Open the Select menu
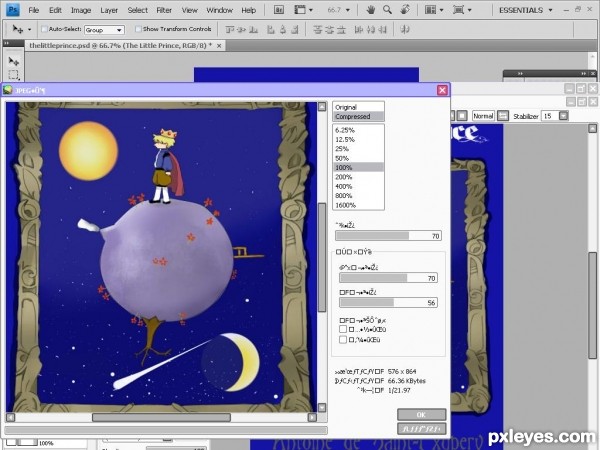The width and height of the screenshot is (600, 450). 137,10
